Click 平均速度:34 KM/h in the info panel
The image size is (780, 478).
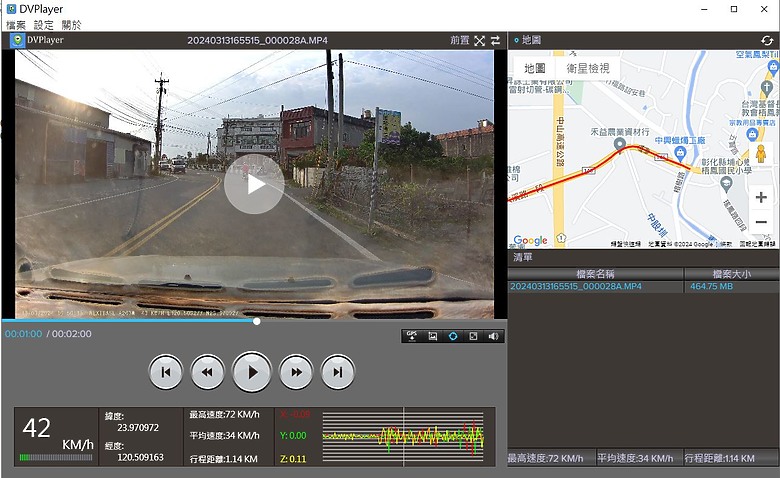click(x=224, y=436)
